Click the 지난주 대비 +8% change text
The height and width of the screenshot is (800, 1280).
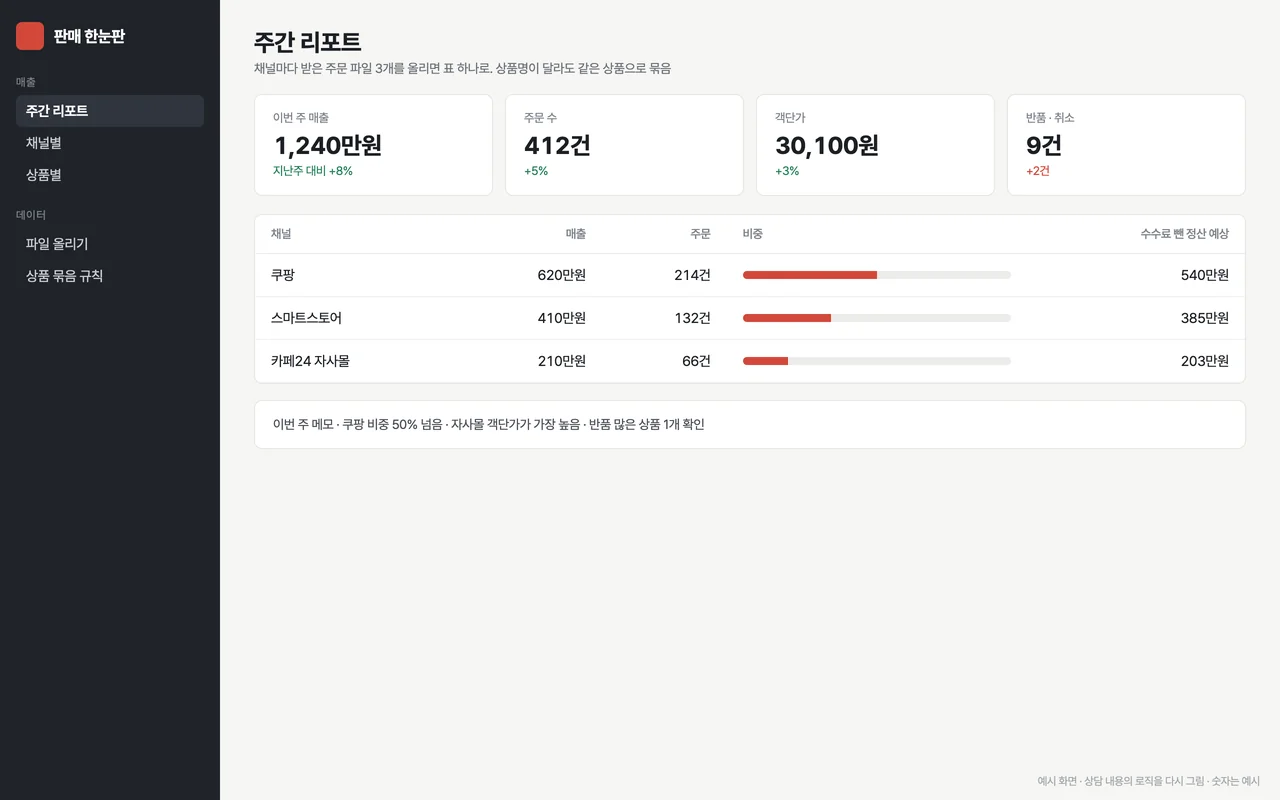[313, 171]
